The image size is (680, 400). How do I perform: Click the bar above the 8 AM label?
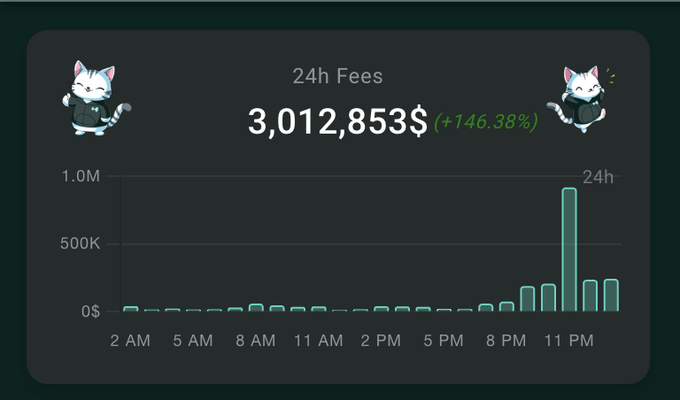coord(256,308)
